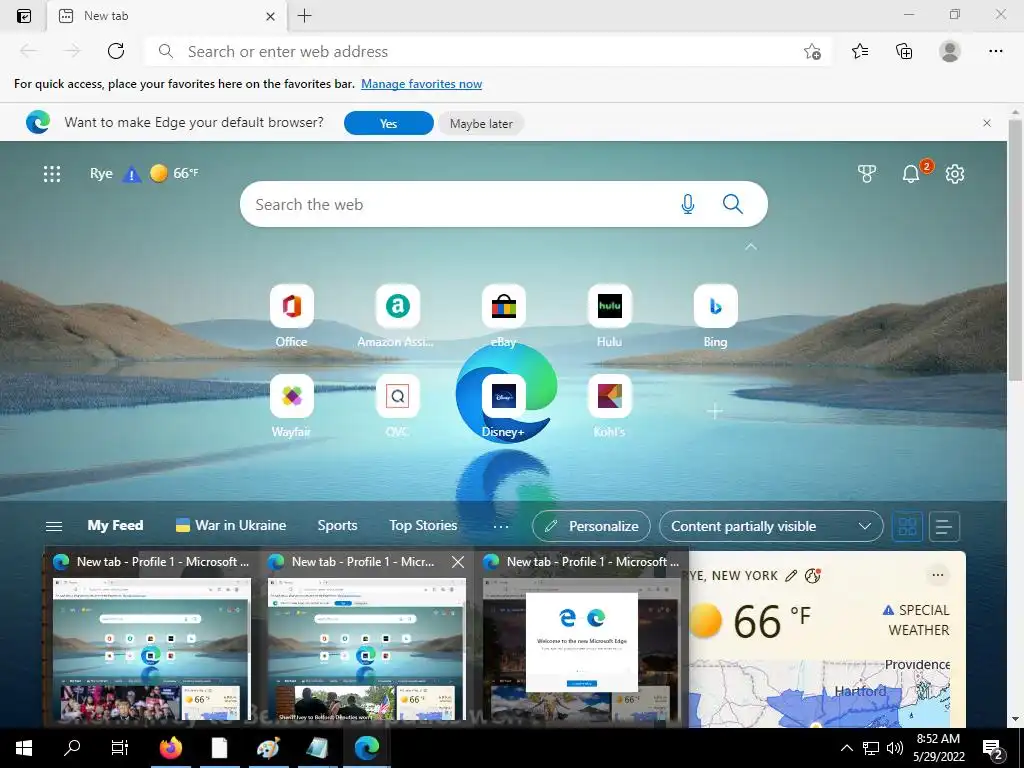The image size is (1024, 768).
Task: Add this page to favorites star icon
Action: point(812,51)
